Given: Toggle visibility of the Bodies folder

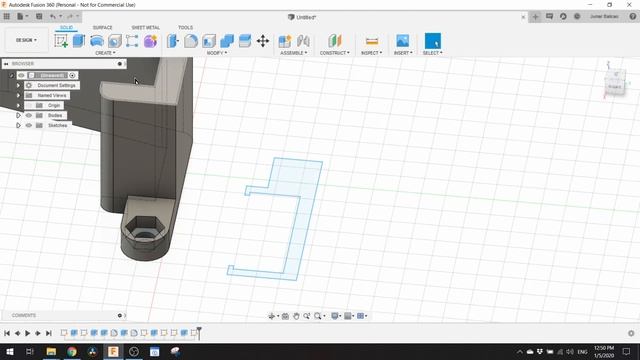Looking at the screenshot, I should tap(29, 116).
